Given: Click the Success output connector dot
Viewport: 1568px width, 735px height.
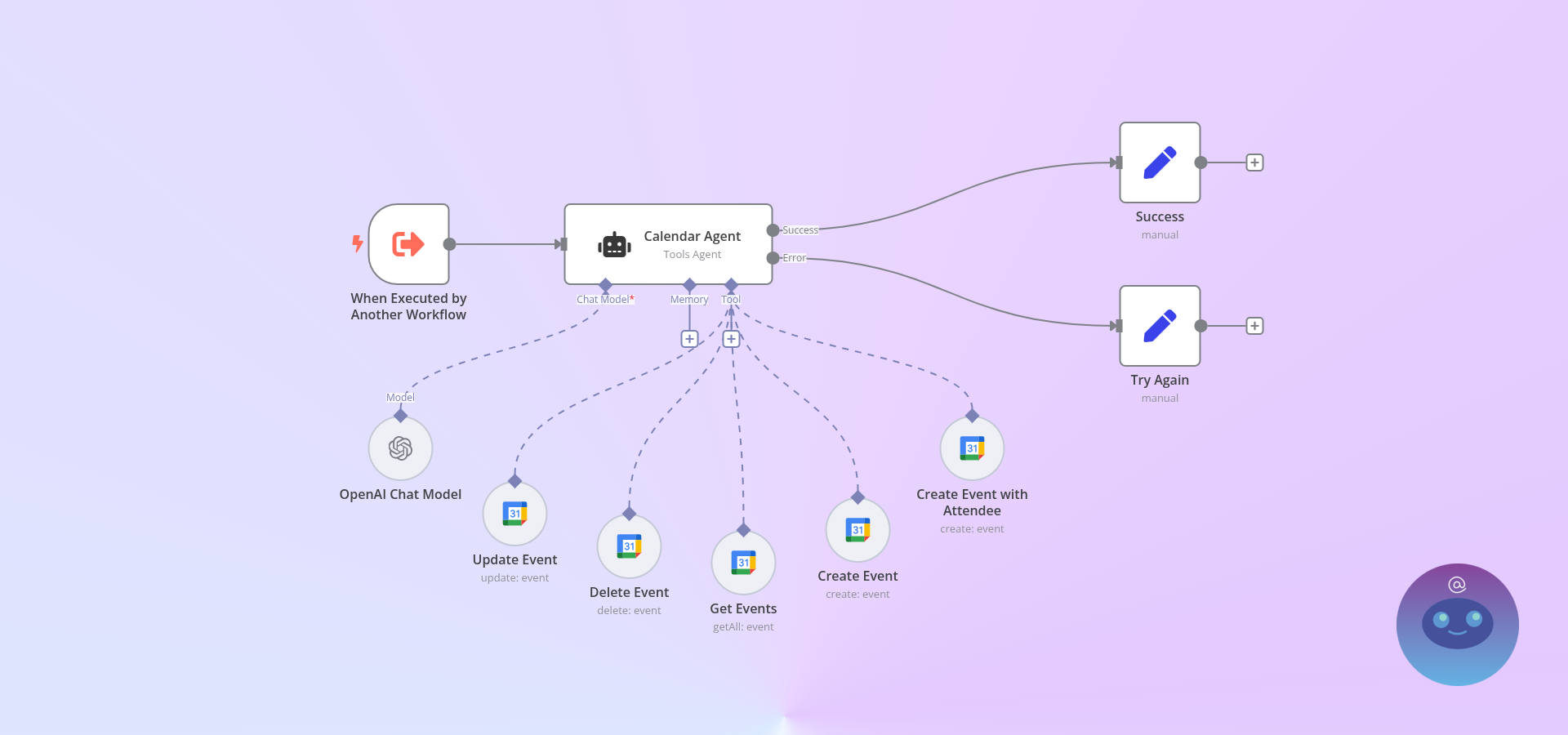Looking at the screenshot, I should [x=773, y=230].
